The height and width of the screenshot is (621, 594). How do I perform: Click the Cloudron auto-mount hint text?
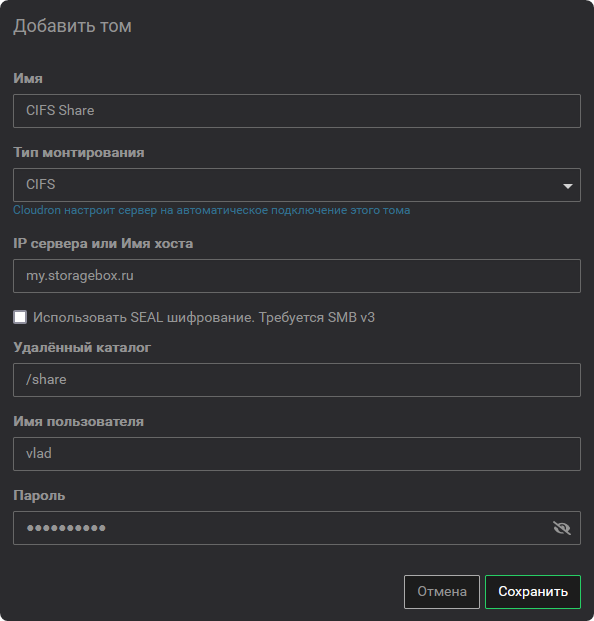[211, 210]
